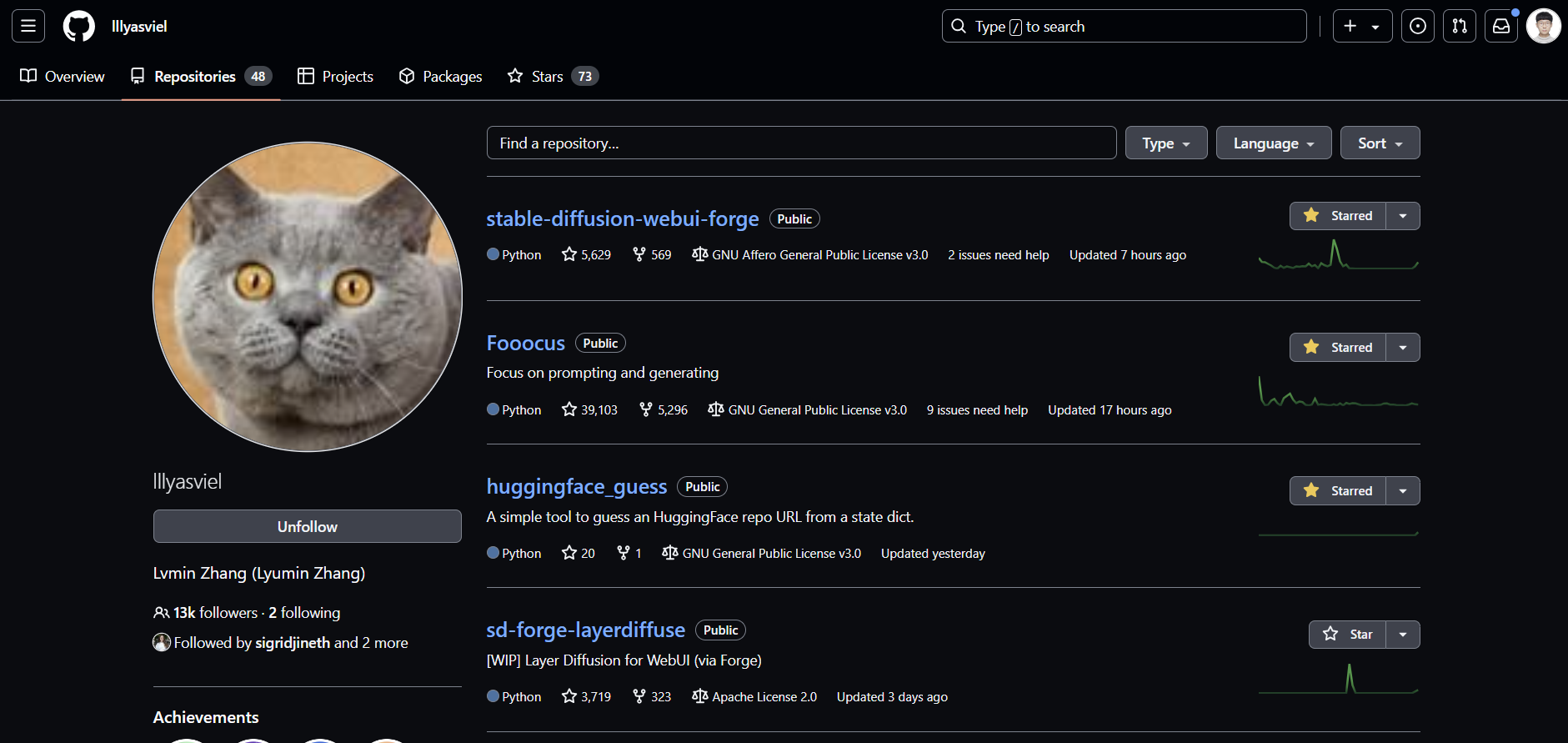View stable-diffusion-webui-forge activity sparkline
Viewport: 1568px width, 743px height.
point(1338,255)
